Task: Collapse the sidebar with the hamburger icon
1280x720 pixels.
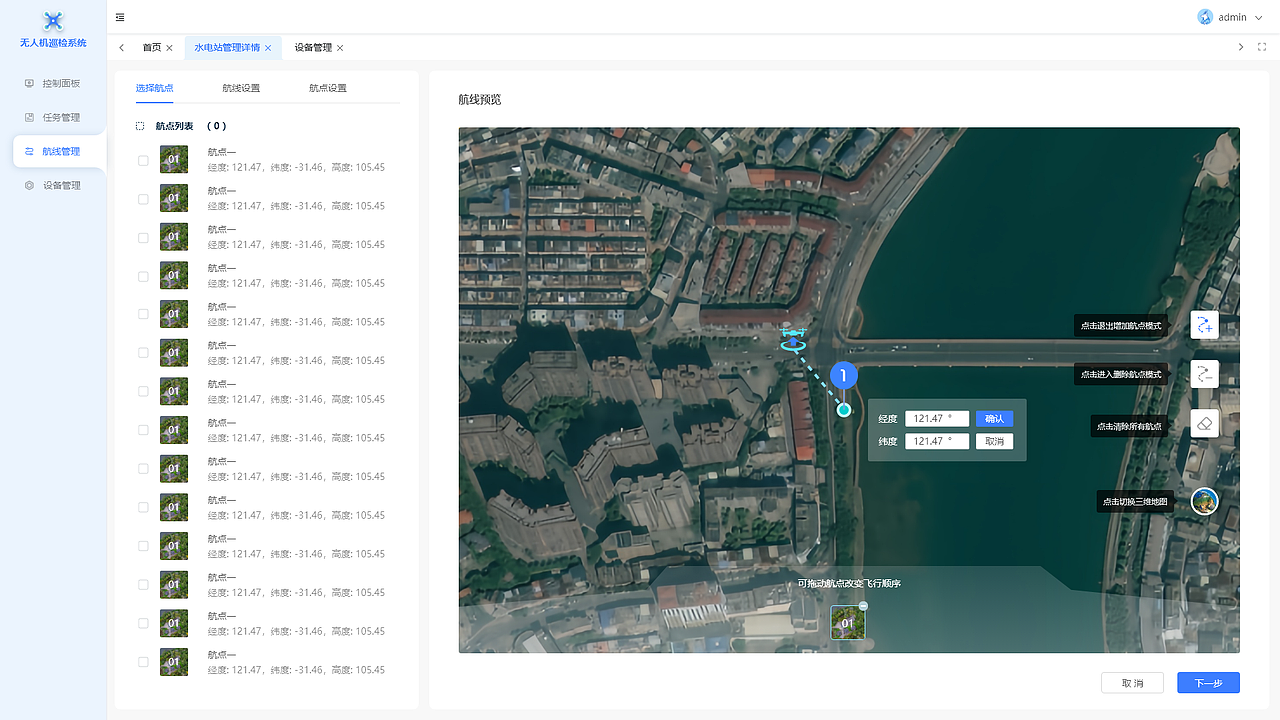Action: (x=121, y=17)
